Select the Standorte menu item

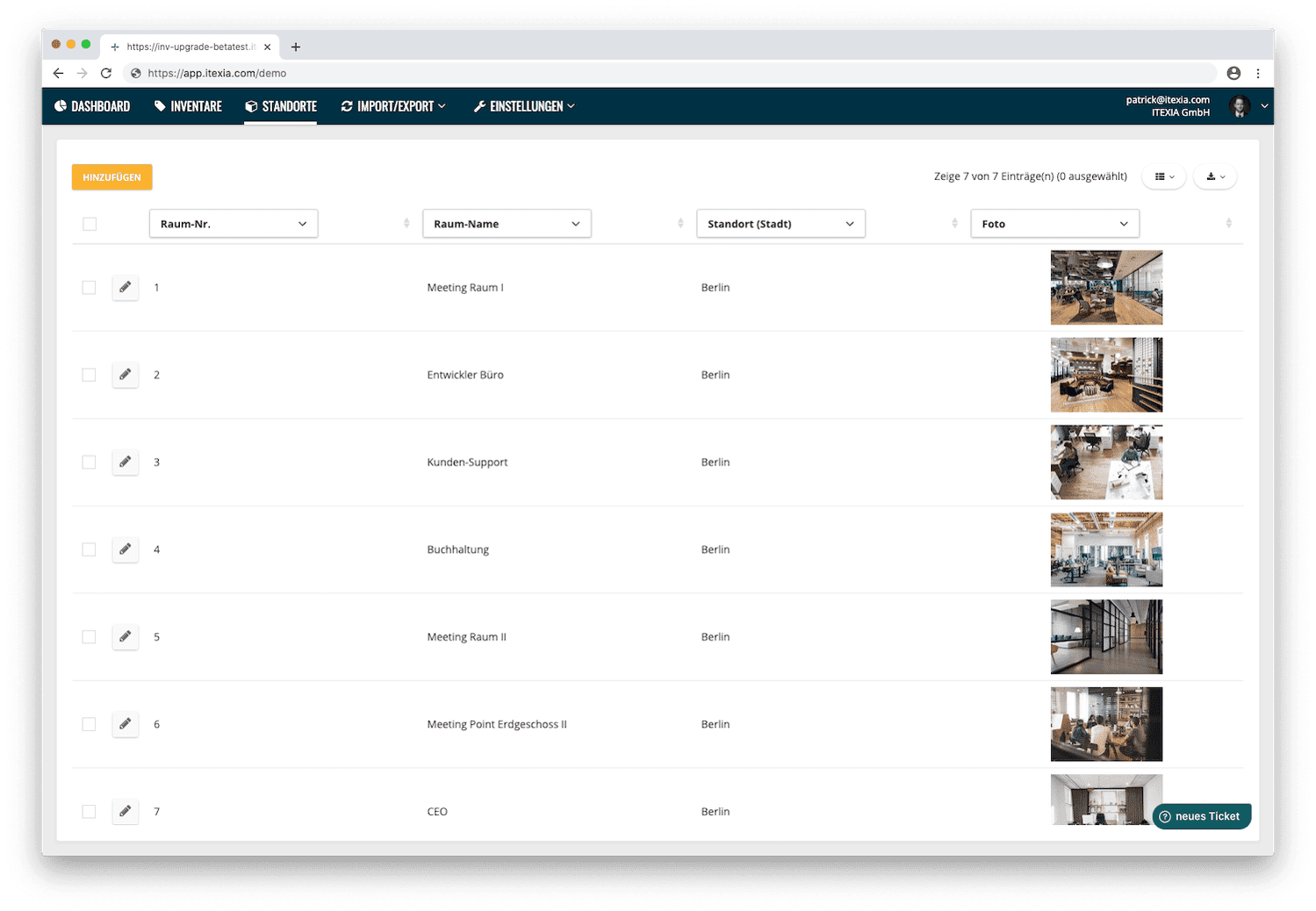[281, 106]
